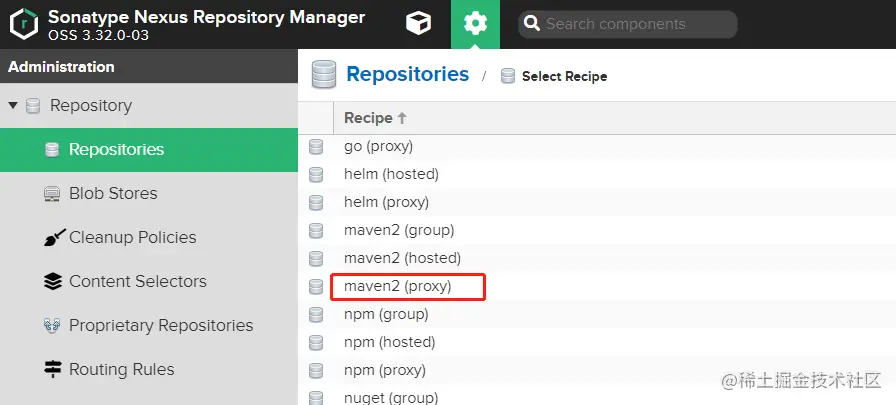Select the helm (proxy) recipe
The height and width of the screenshot is (405, 896).
[386, 202]
